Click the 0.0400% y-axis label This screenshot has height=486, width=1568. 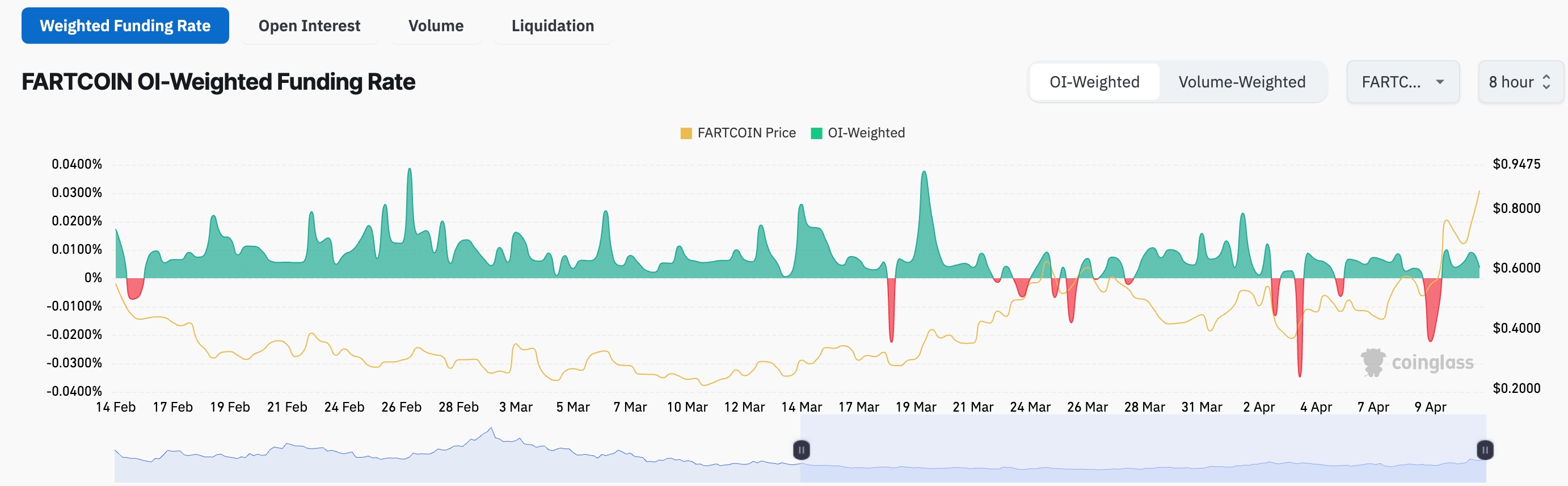pos(77,164)
